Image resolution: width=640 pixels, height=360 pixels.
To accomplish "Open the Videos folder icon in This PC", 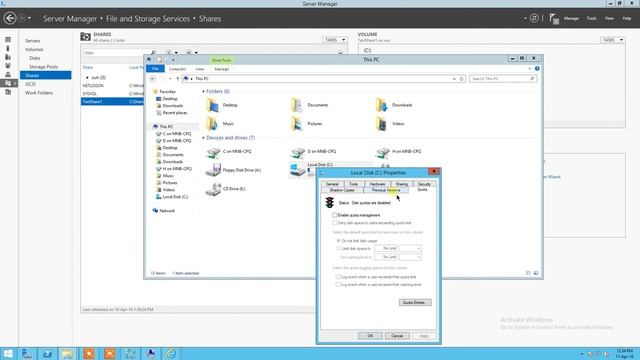I will 382,124.
